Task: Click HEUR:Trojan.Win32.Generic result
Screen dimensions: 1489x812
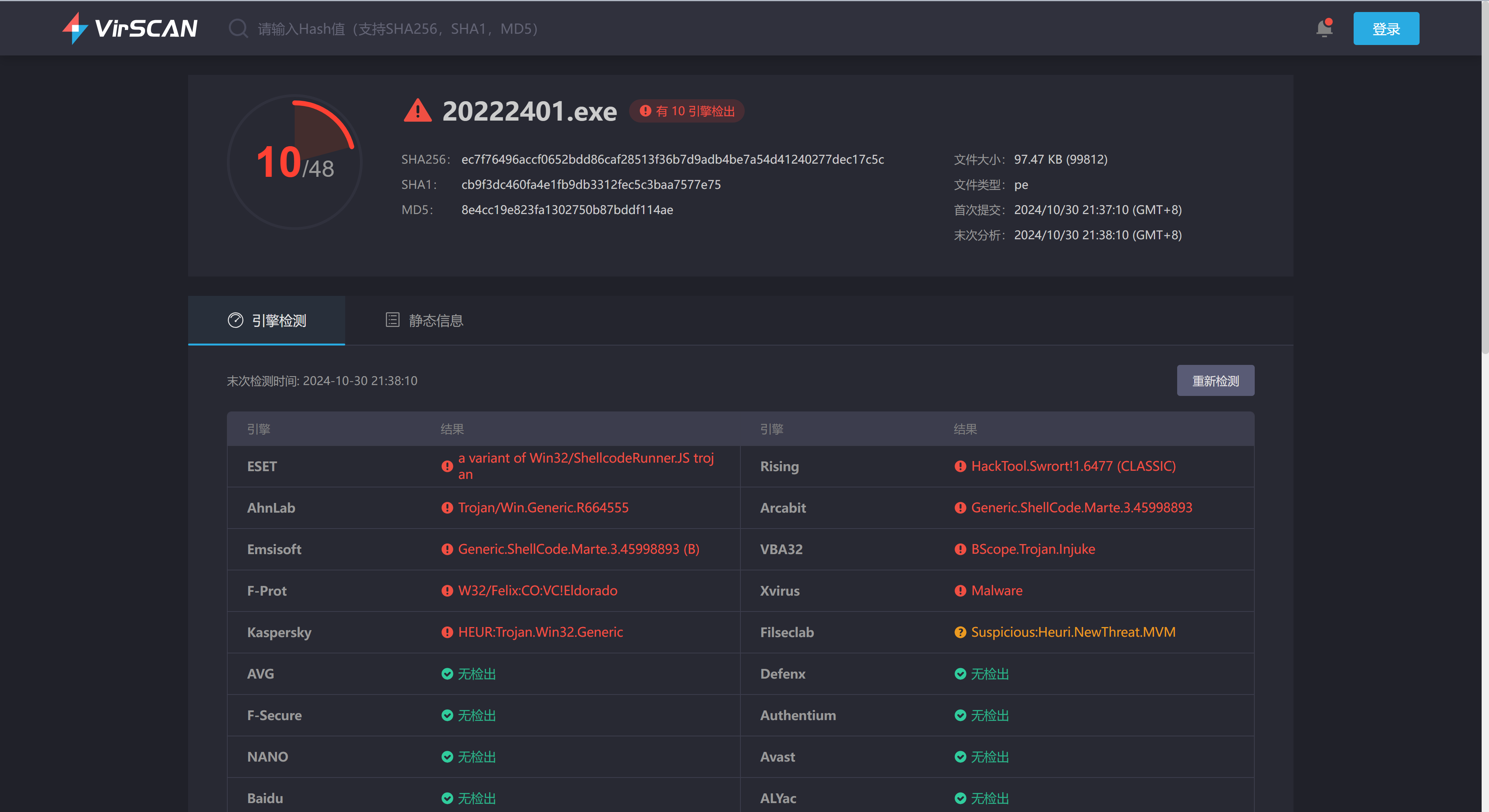Action: click(x=540, y=632)
